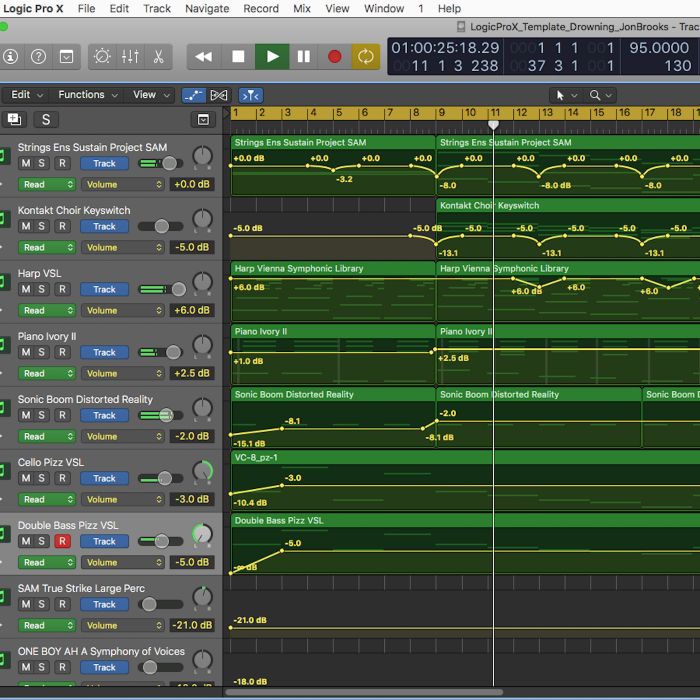Open the Functions dropdown menu
700x700 pixels.
point(88,95)
